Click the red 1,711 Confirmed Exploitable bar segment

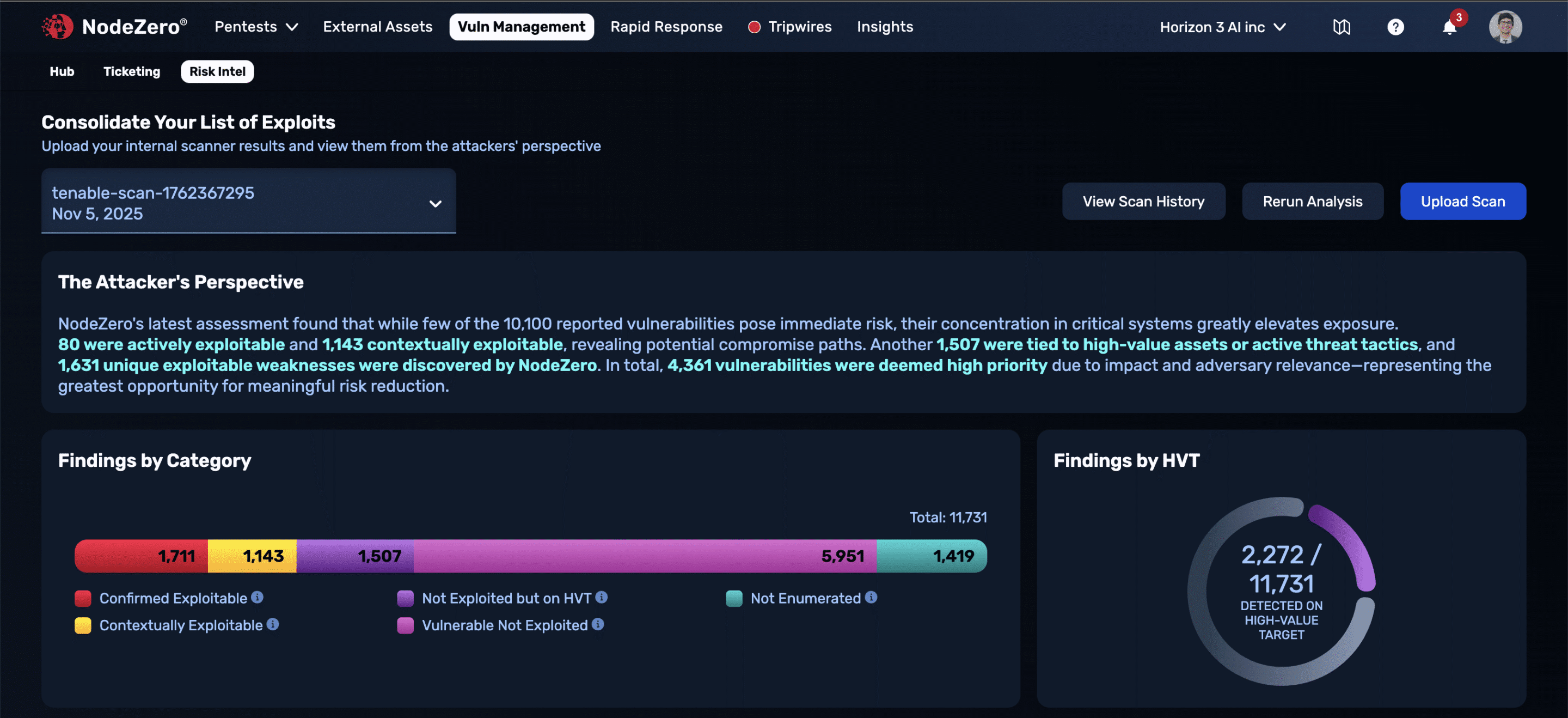tap(140, 556)
